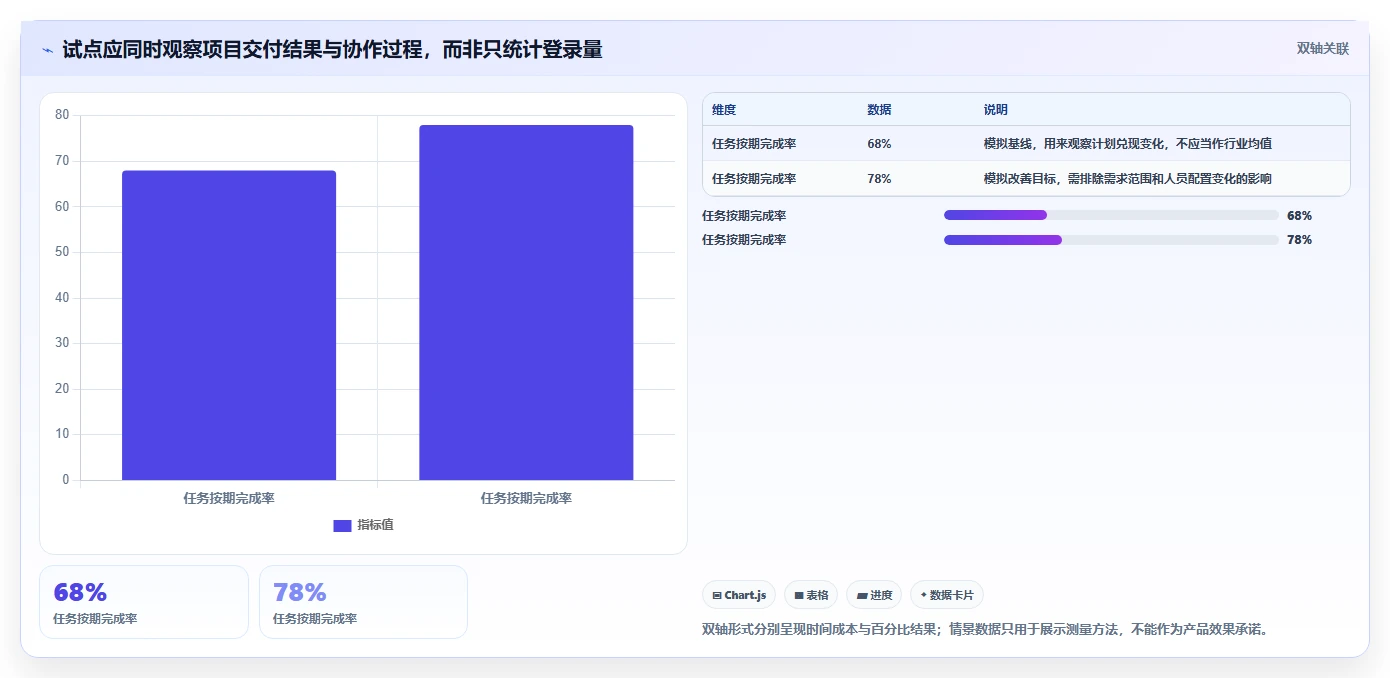Image resolution: width=1390 pixels, height=678 pixels.
Task: Toggle the 指标值 legend swatch
Action: (x=342, y=525)
